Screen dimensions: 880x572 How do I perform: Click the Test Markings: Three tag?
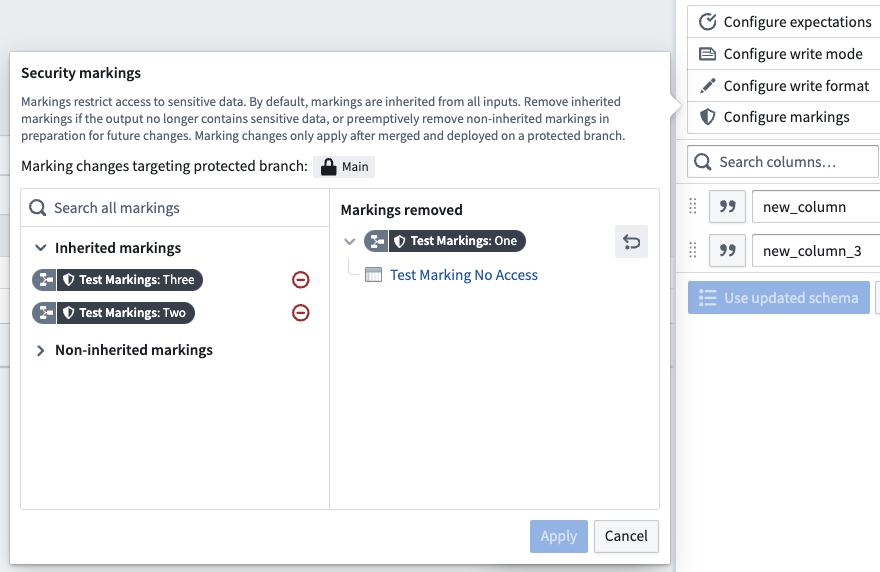click(x=117, y=280)
